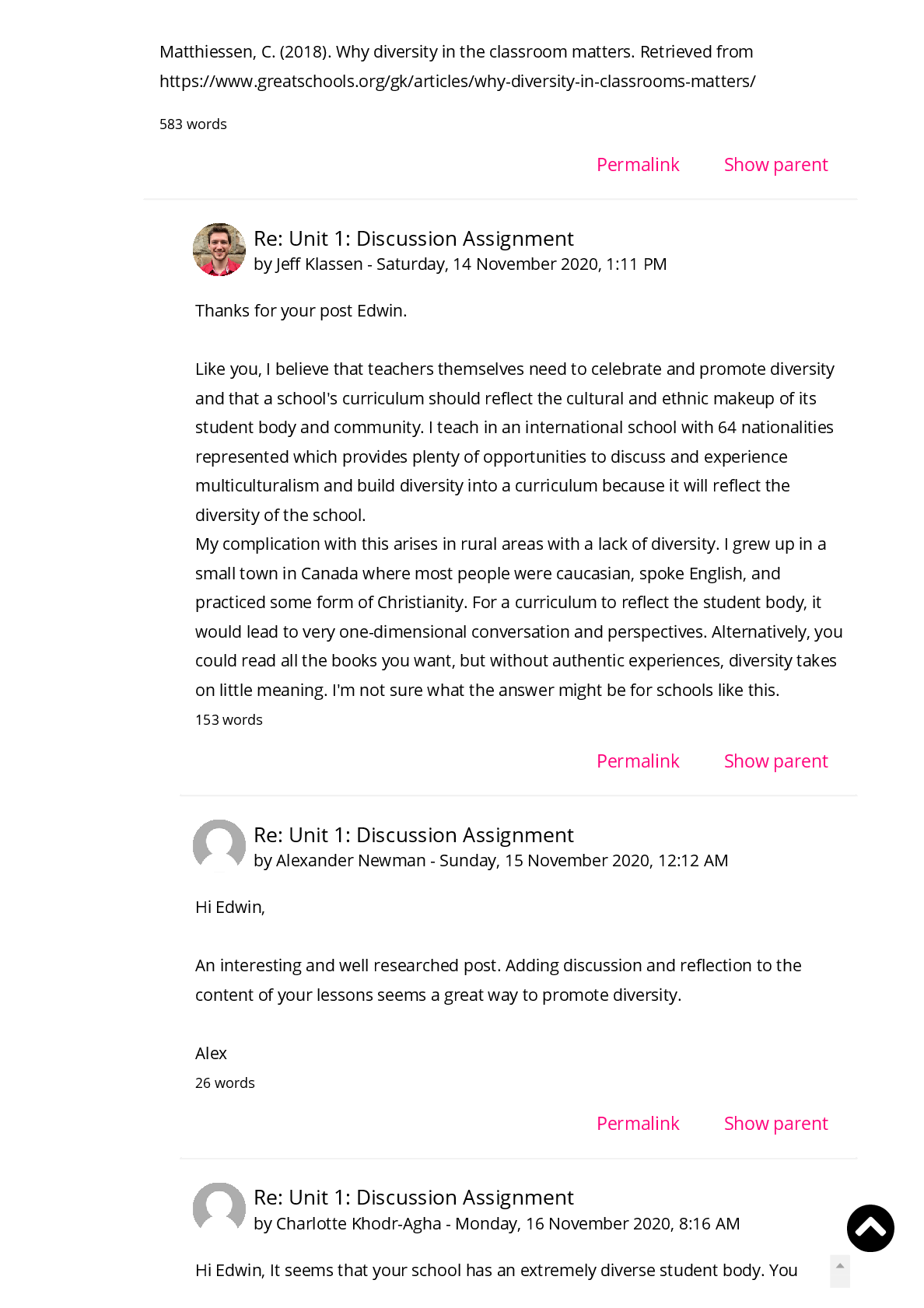924x1308 pixels.
Task: Click the small scroll-up arrow at bottom right
Action: tap(840, 1267)
